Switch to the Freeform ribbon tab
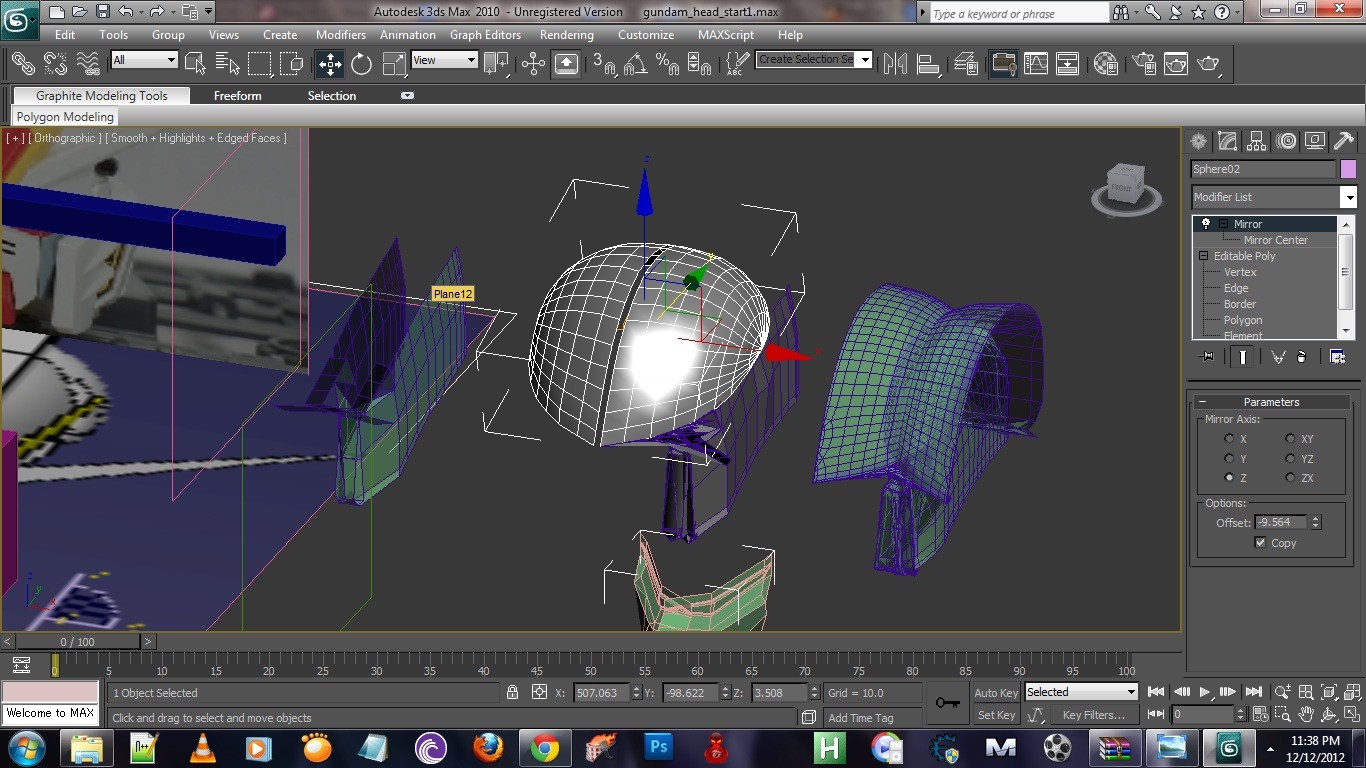 pos(238,96)
